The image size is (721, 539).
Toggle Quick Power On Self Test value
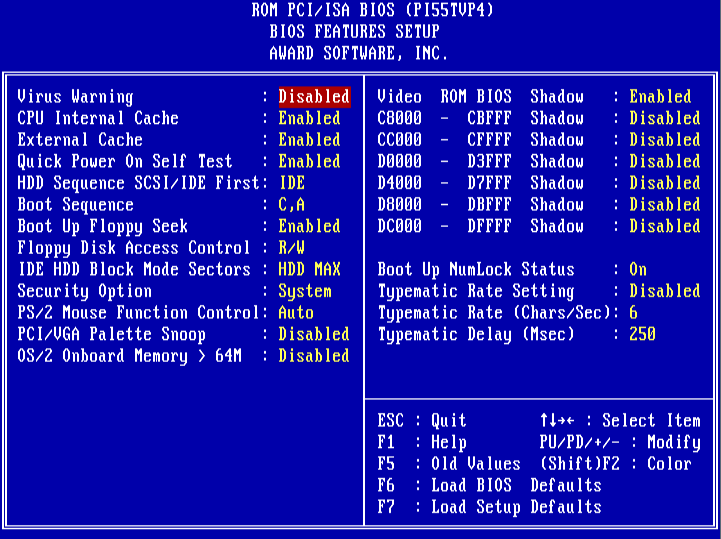309,162
